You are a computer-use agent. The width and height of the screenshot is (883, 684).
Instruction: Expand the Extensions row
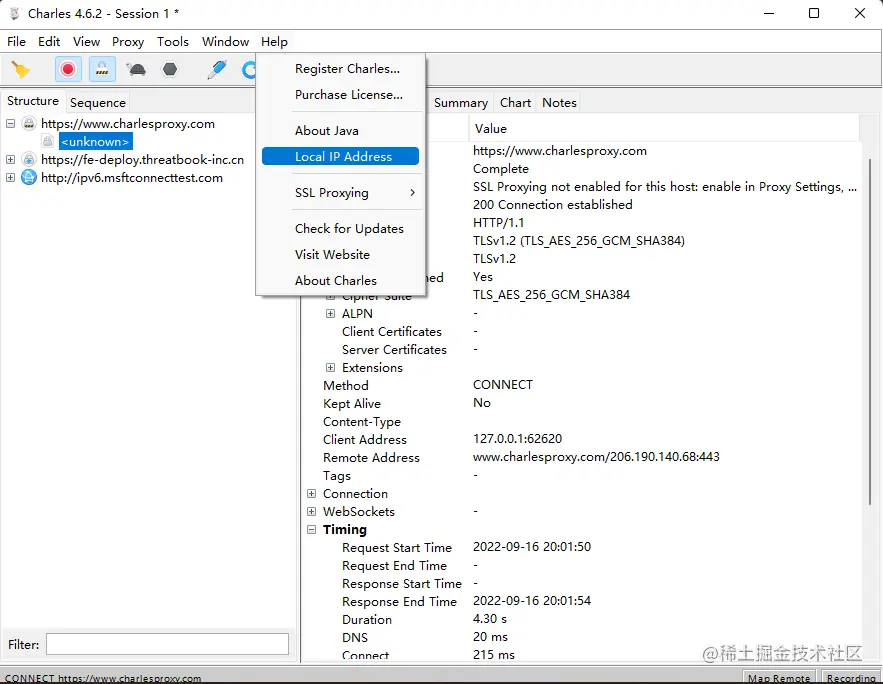[x=331, y=368]
